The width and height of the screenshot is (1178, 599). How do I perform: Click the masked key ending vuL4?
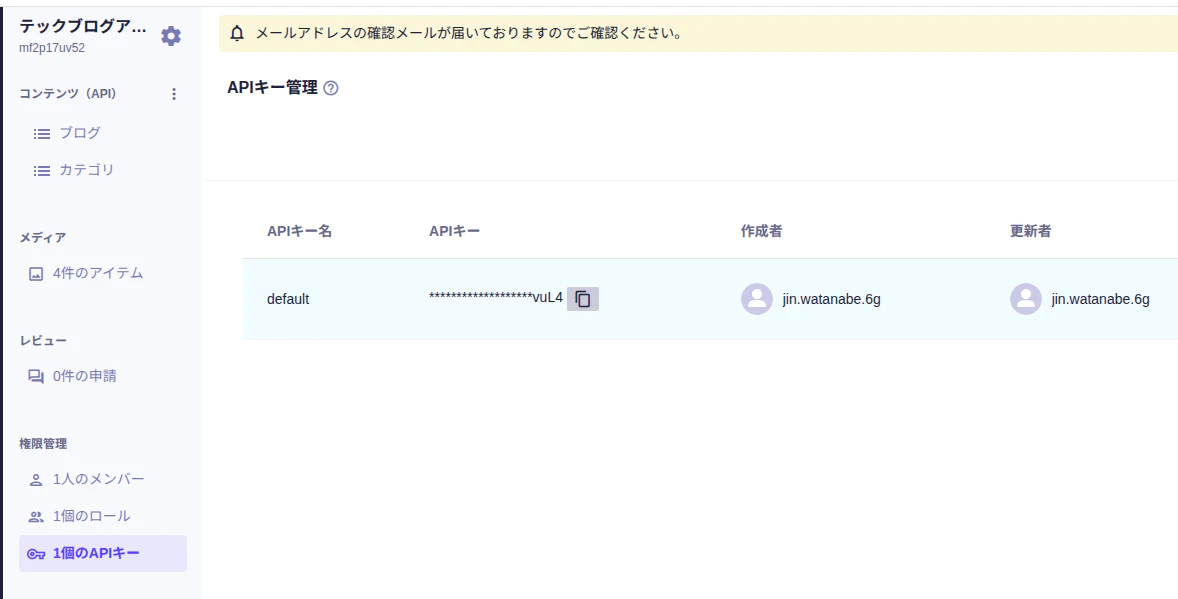tap(496, 298)
